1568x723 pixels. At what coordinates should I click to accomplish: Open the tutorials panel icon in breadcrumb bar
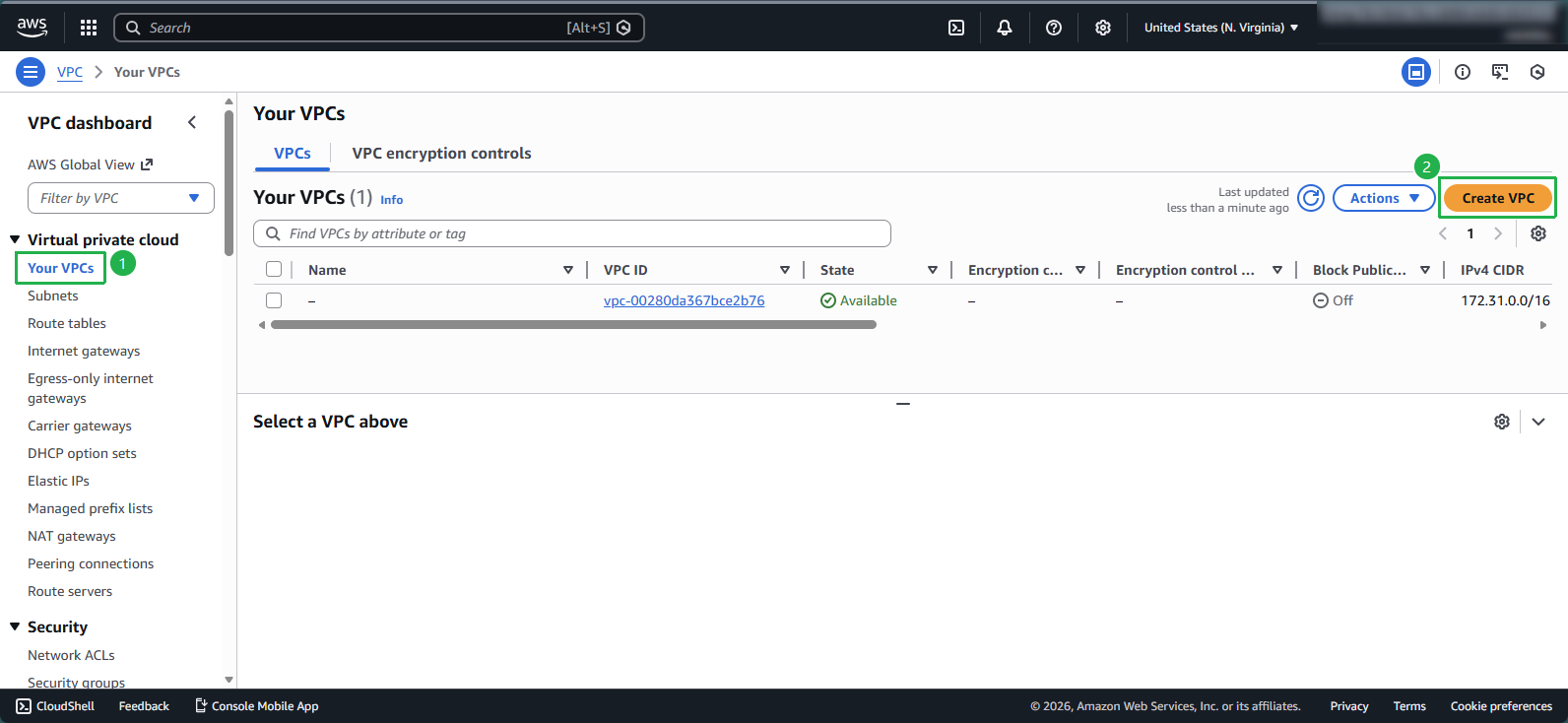point(1500,72)
